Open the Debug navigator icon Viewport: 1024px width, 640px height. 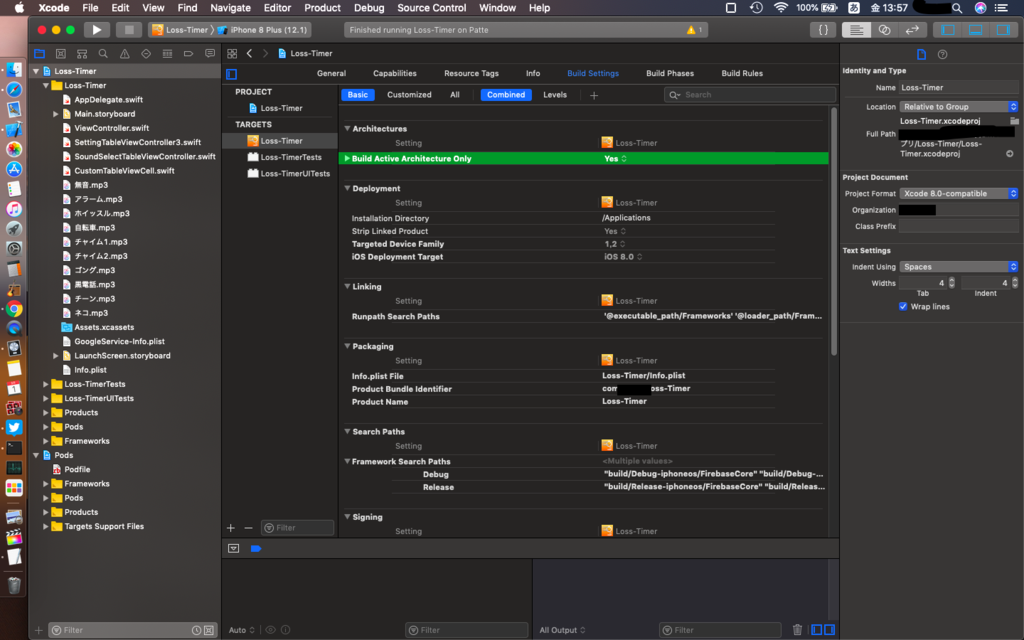click(x=167, y=54)
